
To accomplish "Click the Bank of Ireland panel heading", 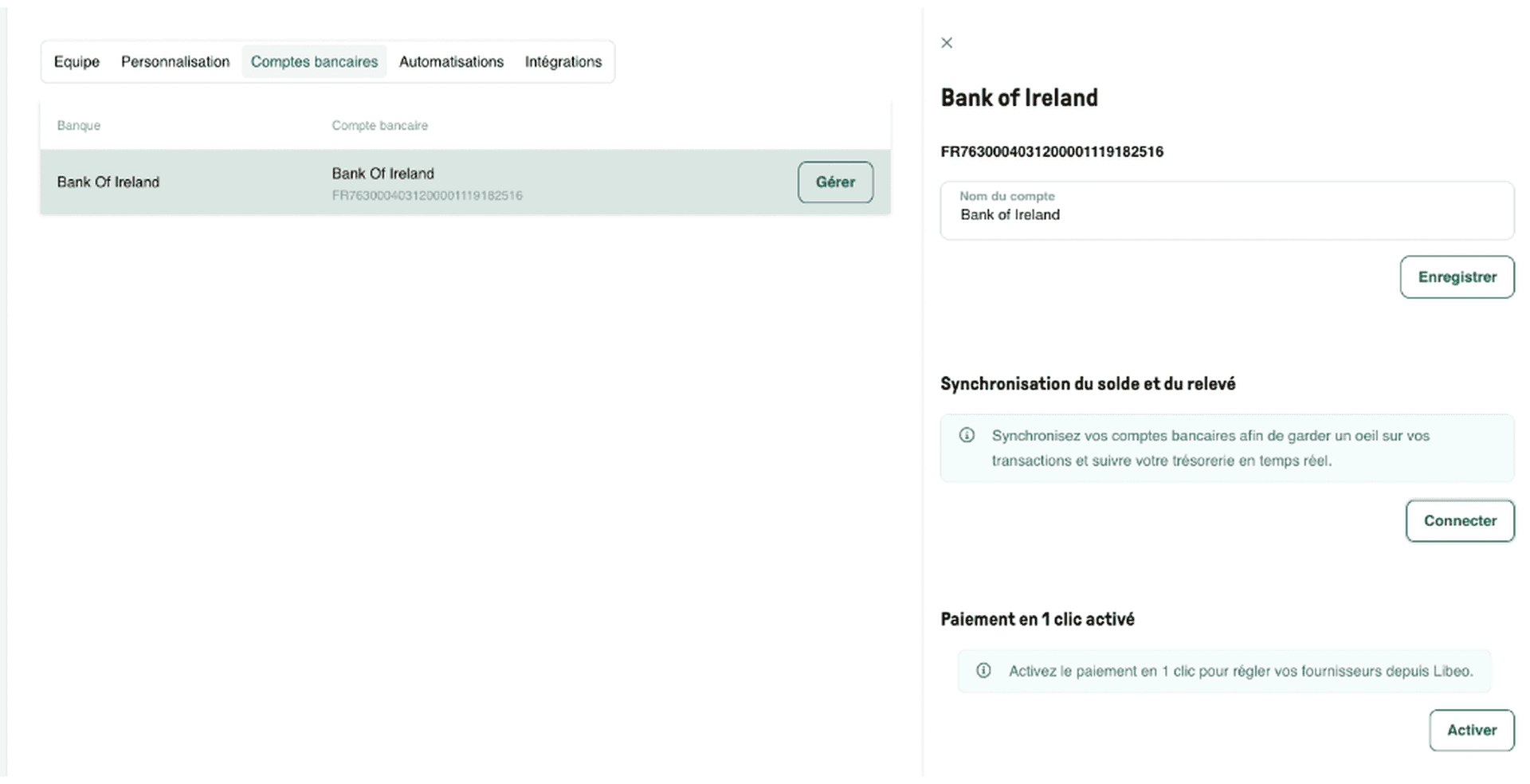I will point(1019,97).
